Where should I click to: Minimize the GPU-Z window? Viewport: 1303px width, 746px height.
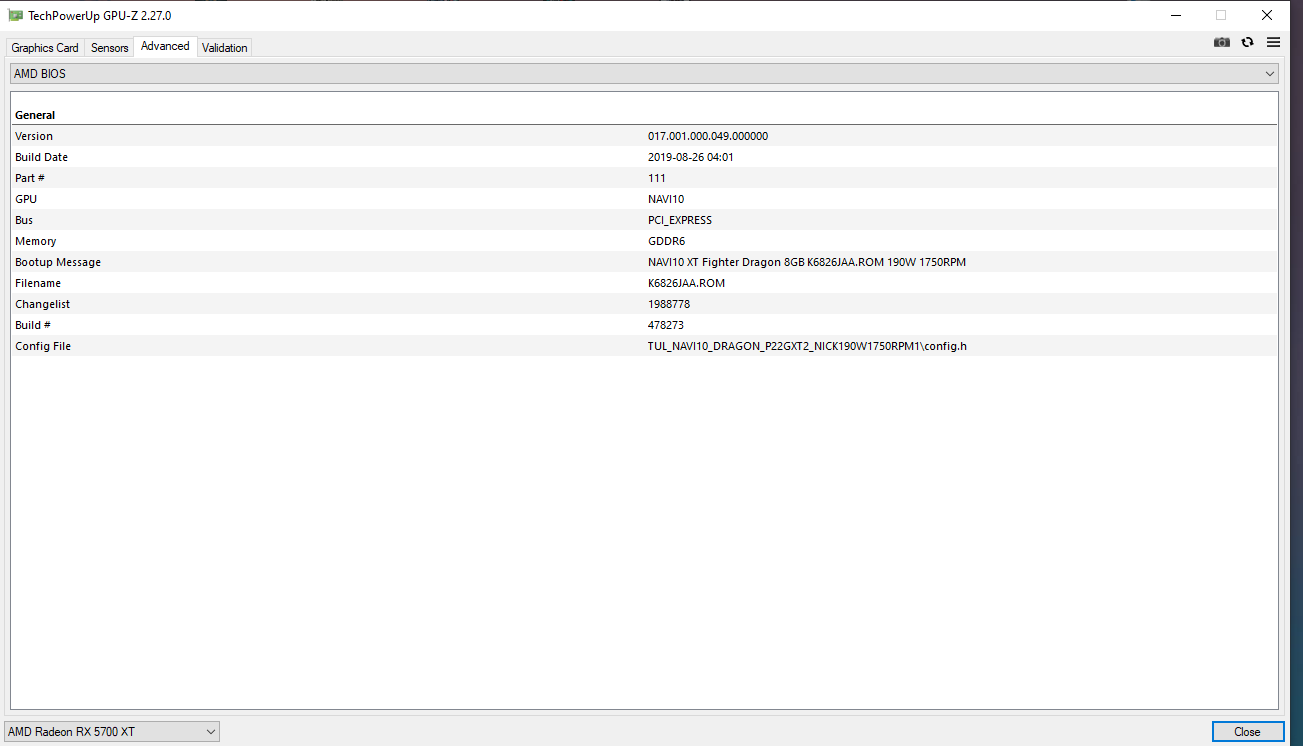pyautogui.click(x=1175, y=15)
